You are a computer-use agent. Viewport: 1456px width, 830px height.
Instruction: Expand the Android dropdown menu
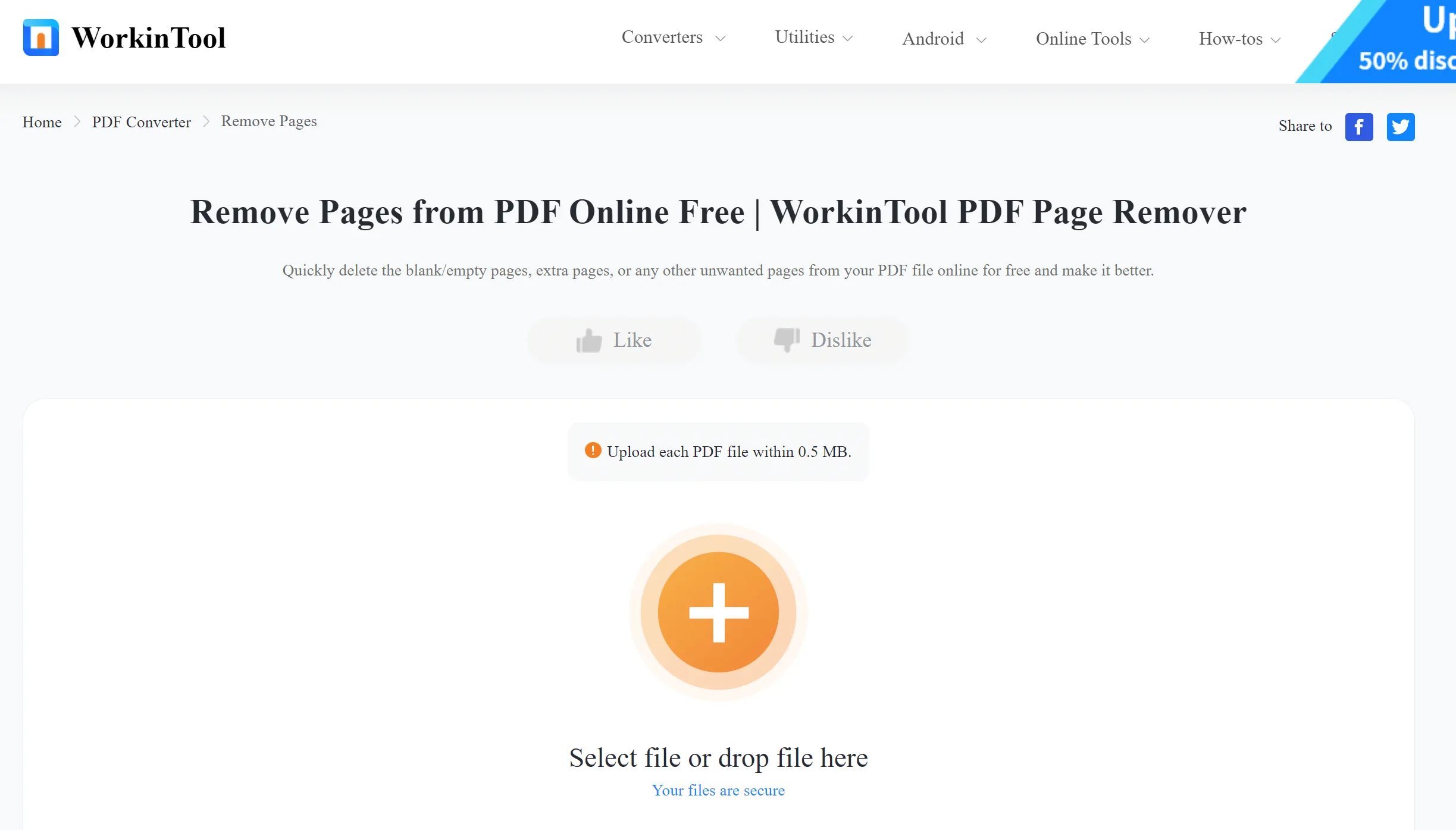pyautogui.click(x=943, y=39)
